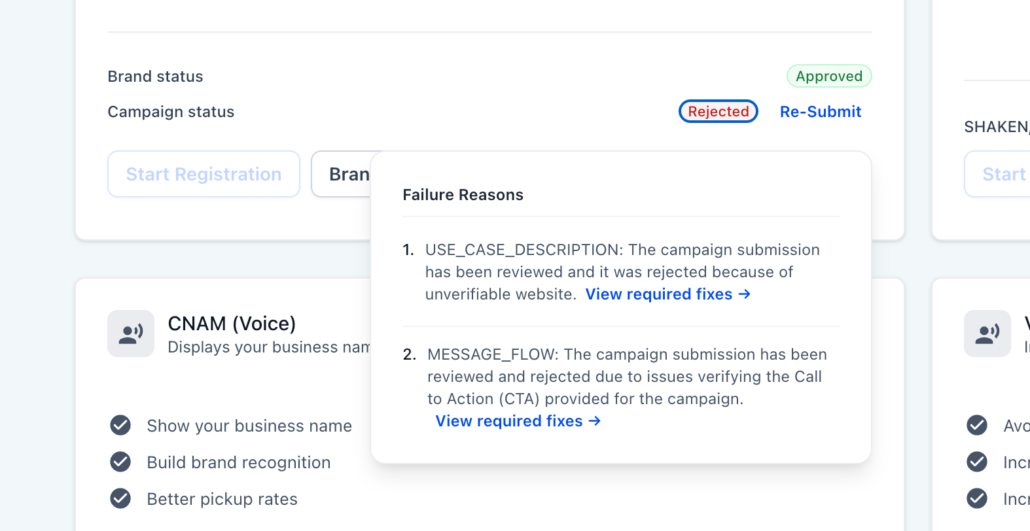Image resolution: width=1030 pixels, height=531 pixels.
Task: Click the Failure Reasons heading
Action: pyautogui.click(x=463, y=195)
